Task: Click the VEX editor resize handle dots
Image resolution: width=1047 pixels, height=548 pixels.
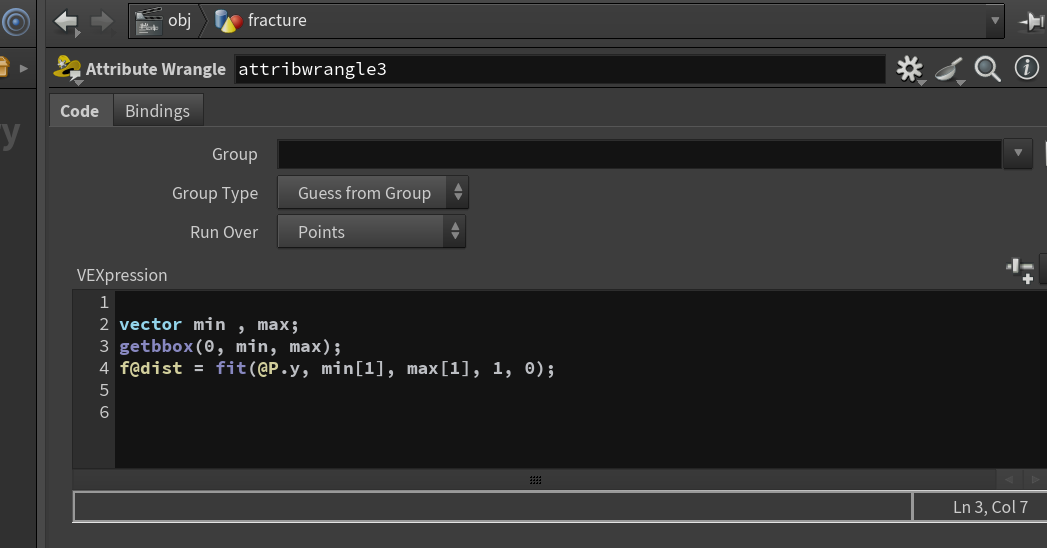Action: 536,480
